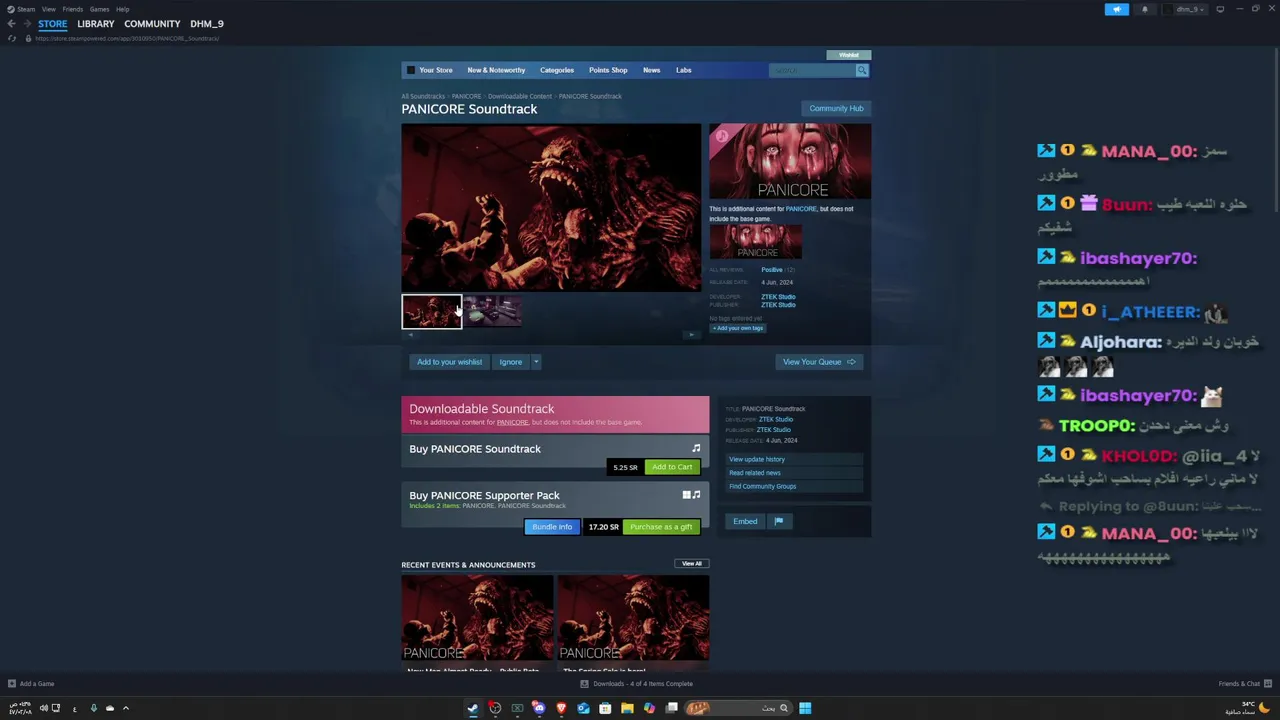Focus the store search field
The image size is (1280, 720).
pyautogui.click(x=812, y=70)
